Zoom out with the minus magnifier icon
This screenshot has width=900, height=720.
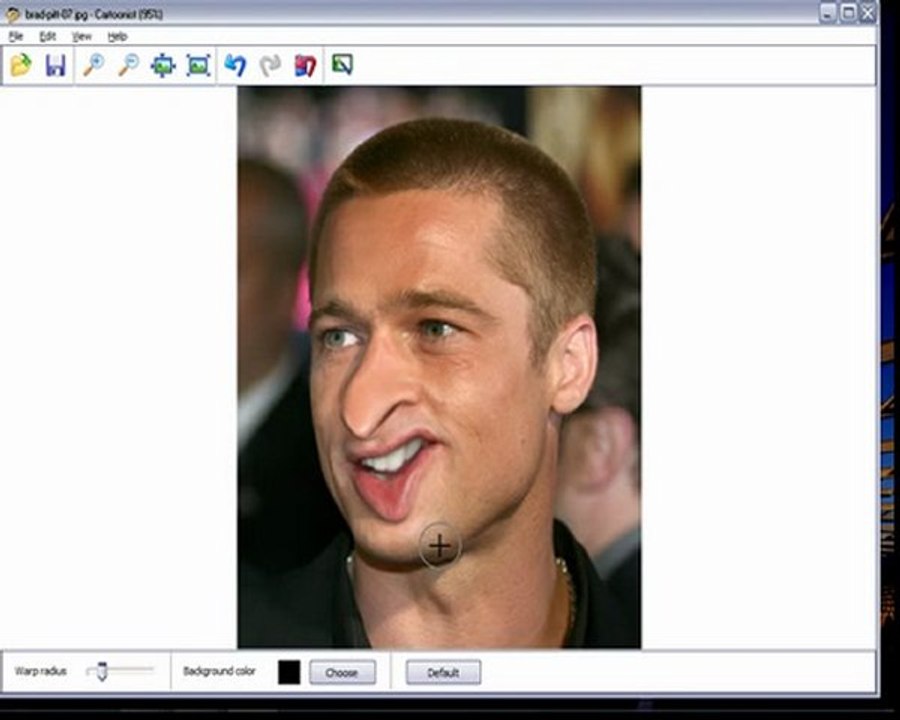click(129, 65)
